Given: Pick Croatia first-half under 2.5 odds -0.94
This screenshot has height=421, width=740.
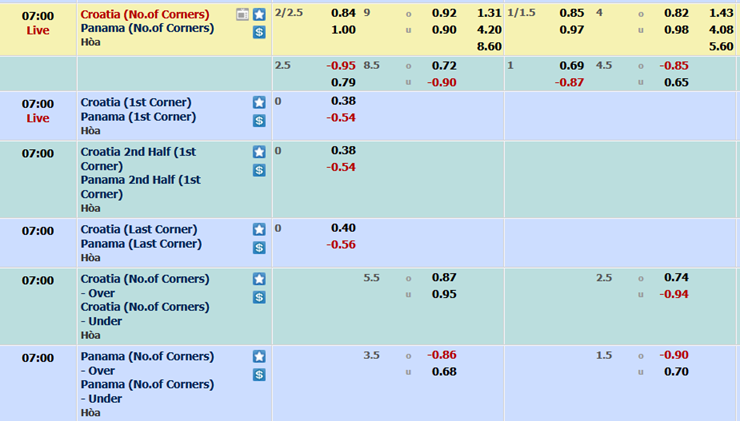Looking at the screenshot, I should pos(674,294).
